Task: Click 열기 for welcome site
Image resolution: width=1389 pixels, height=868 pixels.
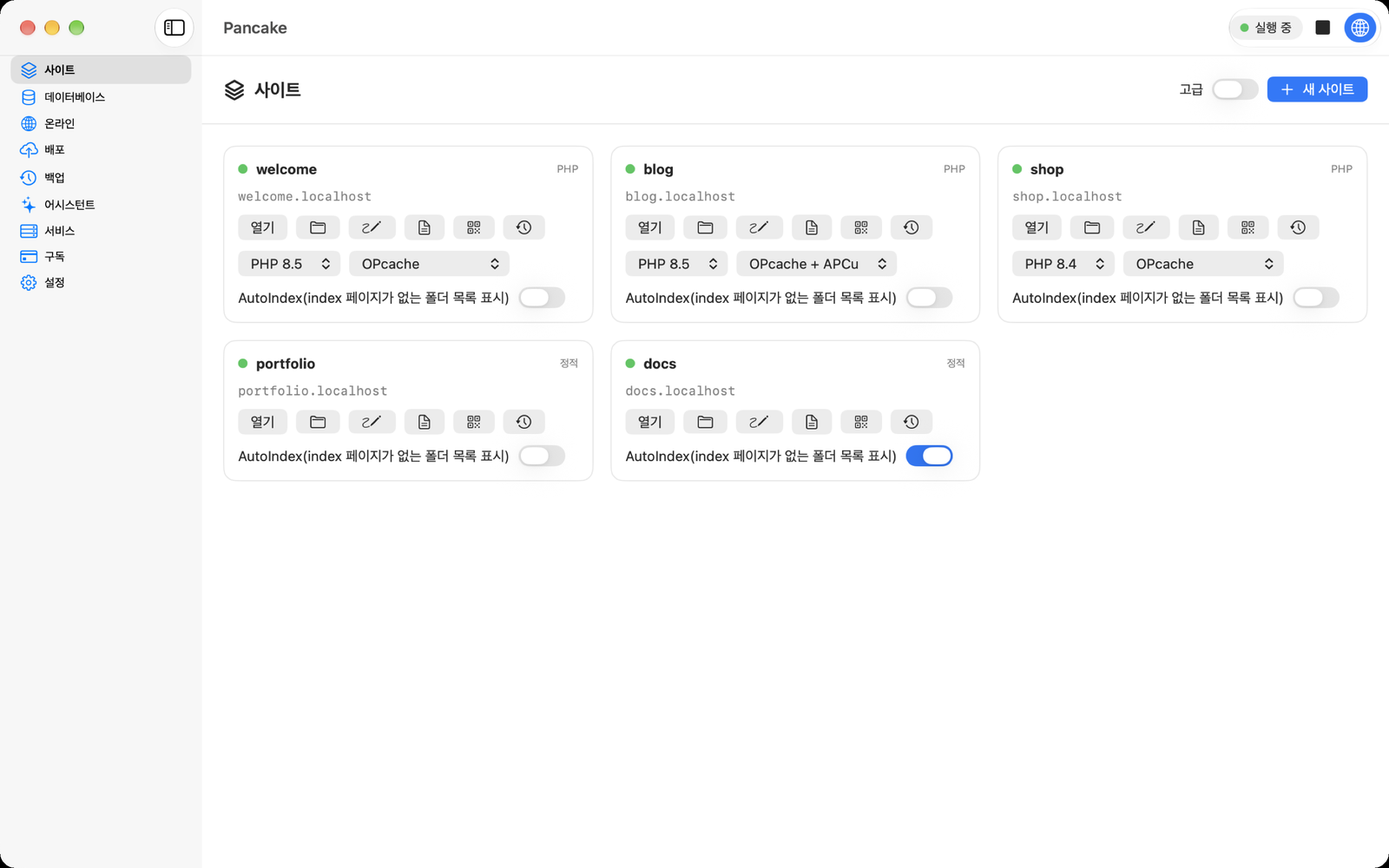Action: (262, 227)
